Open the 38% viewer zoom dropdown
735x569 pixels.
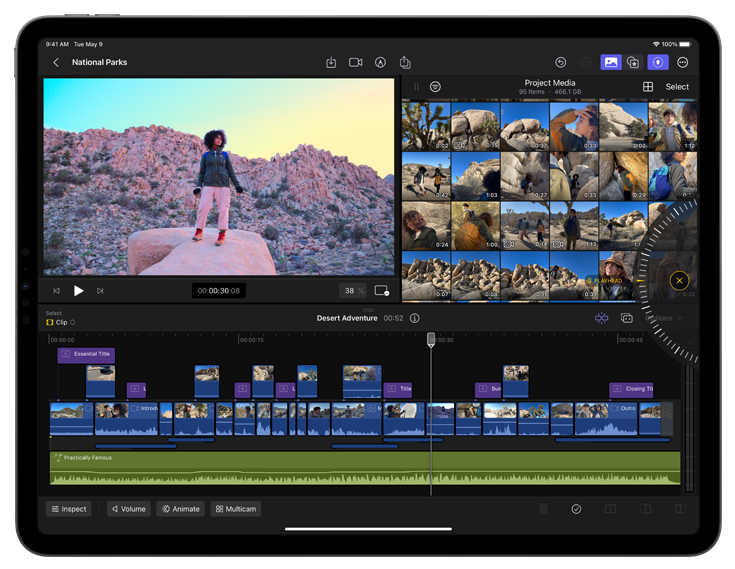tap(352, 291)
